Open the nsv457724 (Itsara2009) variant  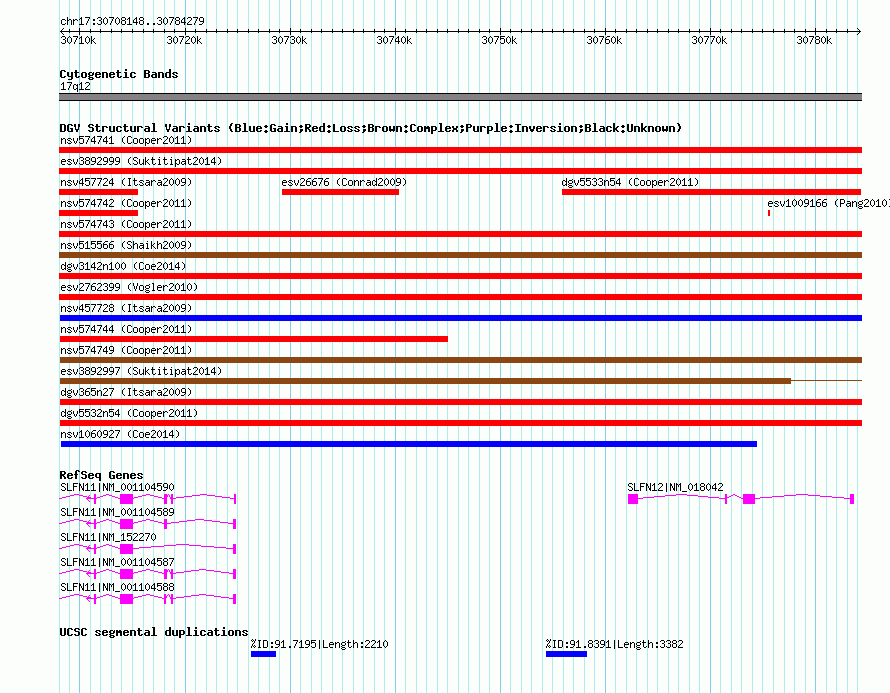tap(126, 182)
